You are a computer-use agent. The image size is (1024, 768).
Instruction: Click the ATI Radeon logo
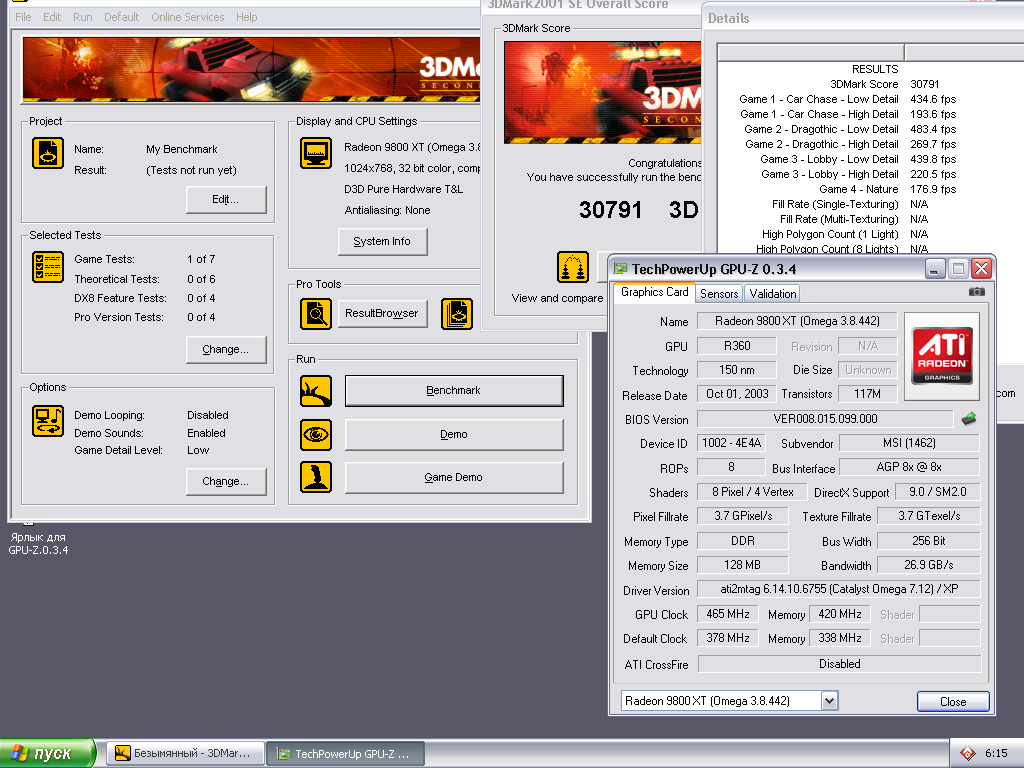[x=942, y=356]
